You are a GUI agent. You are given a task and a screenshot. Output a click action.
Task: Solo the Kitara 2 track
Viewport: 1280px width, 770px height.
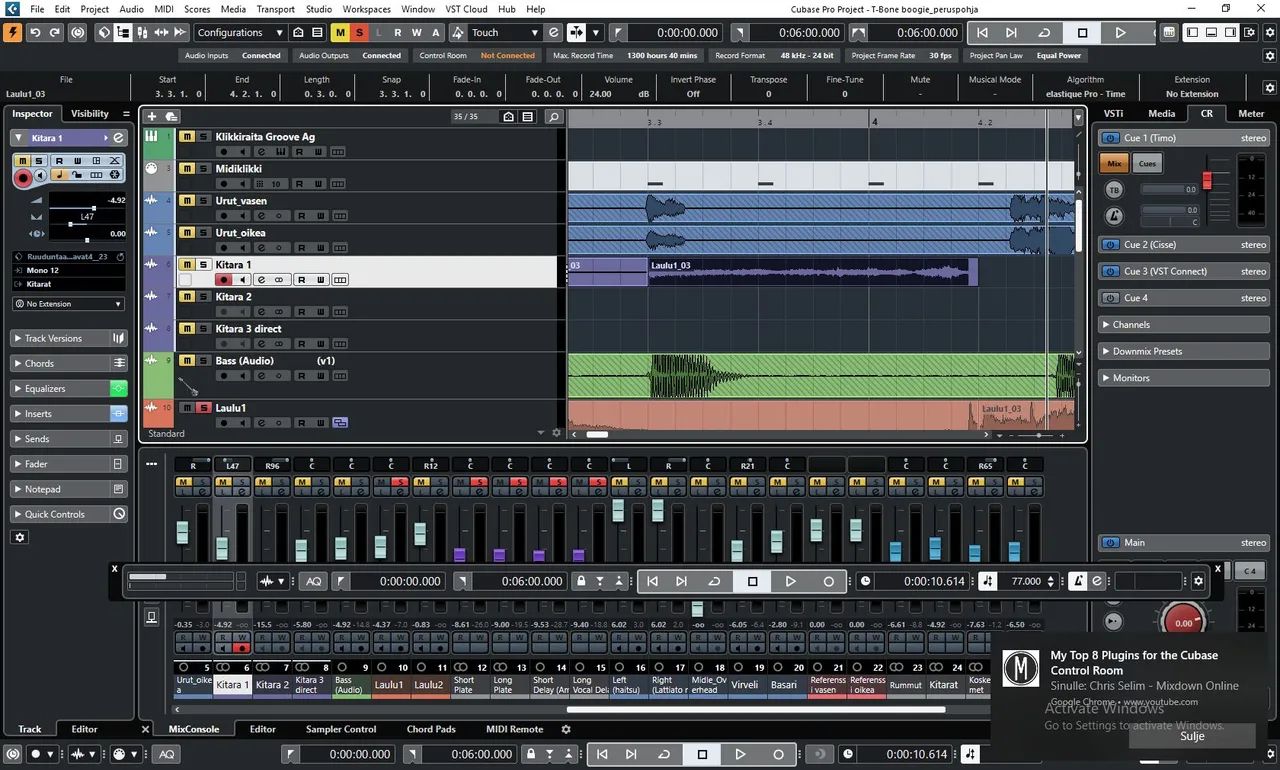click(x=203, y=297)
